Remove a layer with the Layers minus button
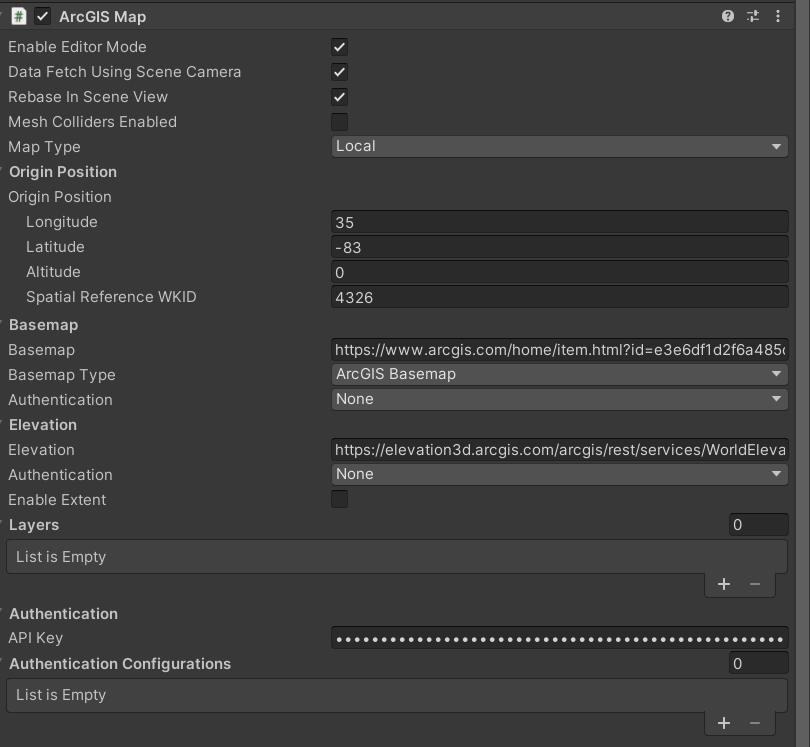 click(755, 584)
